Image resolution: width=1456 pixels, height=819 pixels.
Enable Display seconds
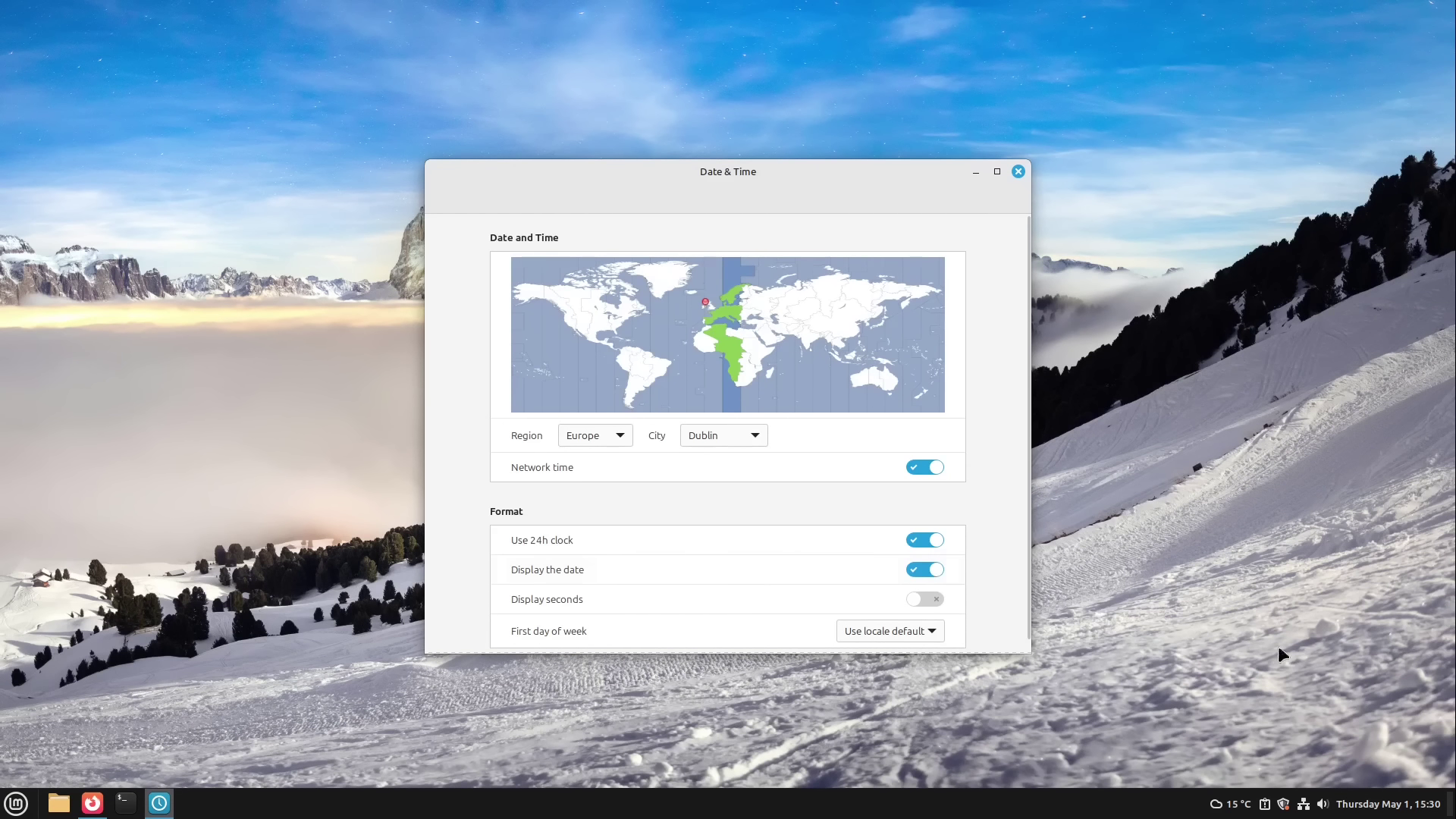point(924,599)
